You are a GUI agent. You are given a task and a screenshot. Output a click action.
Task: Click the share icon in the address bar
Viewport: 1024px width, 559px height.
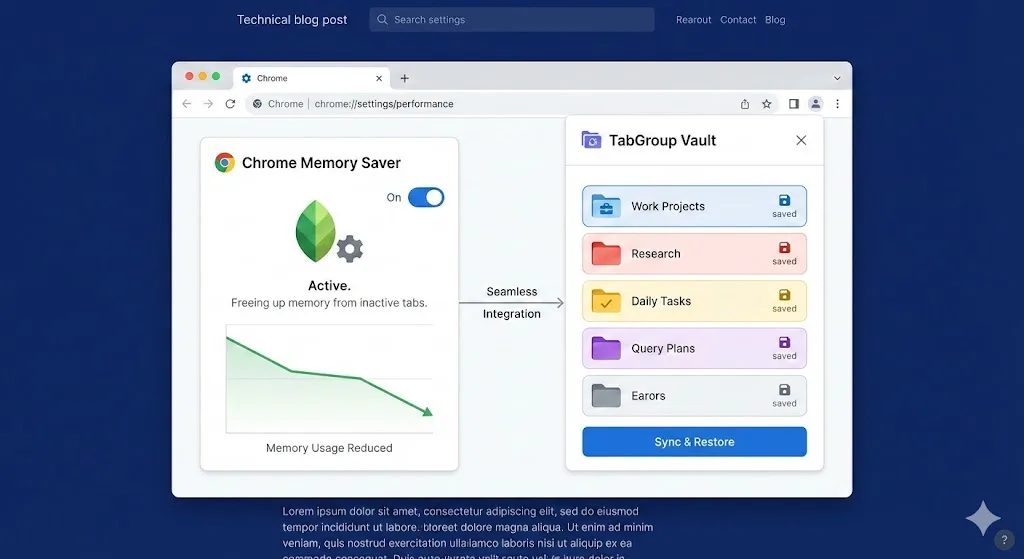point(744,104)
